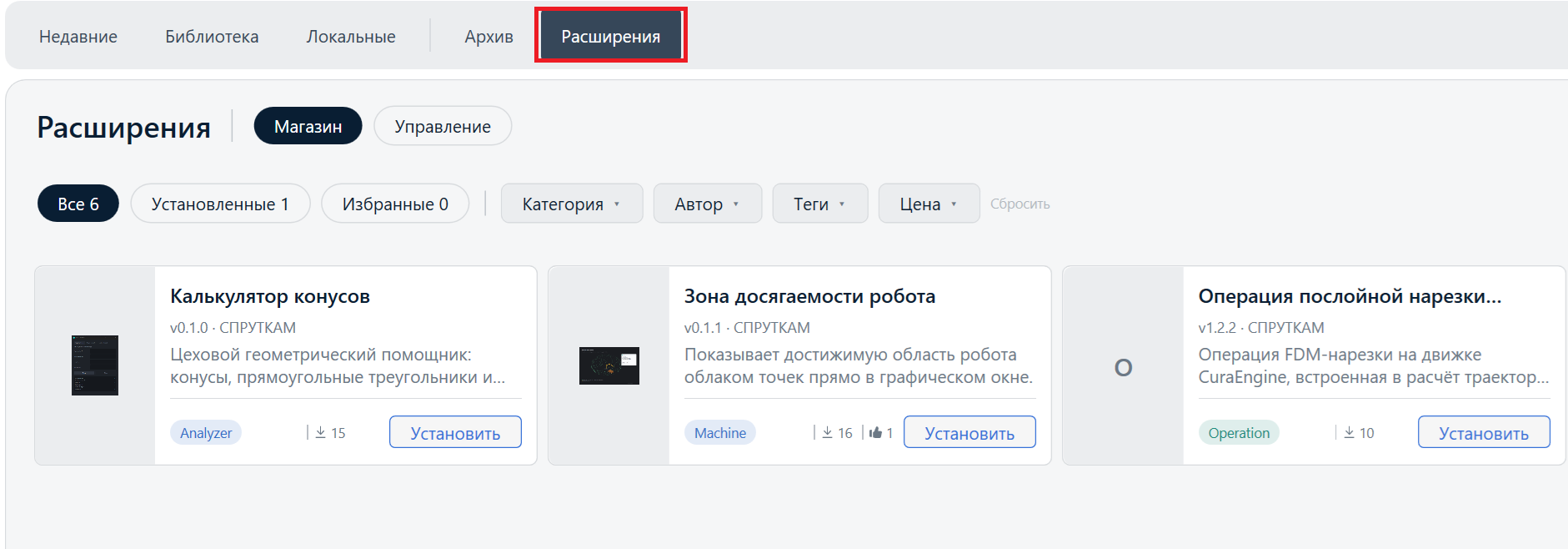Click the placeholder icon of Операция послойной нарезки
The height and width of the screenshot is (549, 1568).
pyautogui.click(x=1123, y=367)
